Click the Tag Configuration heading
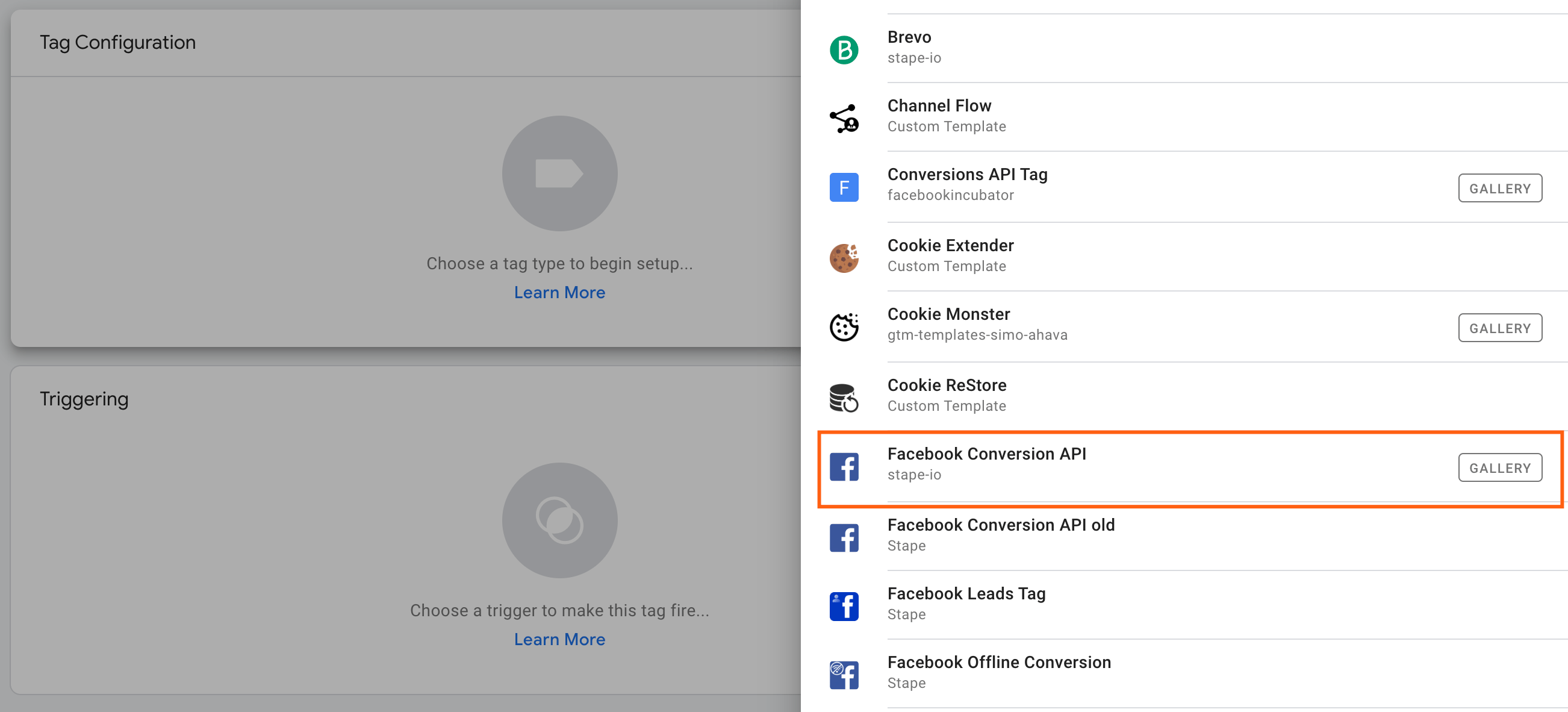This screenshot has width=1568, height=712. [x=117, y=42]
